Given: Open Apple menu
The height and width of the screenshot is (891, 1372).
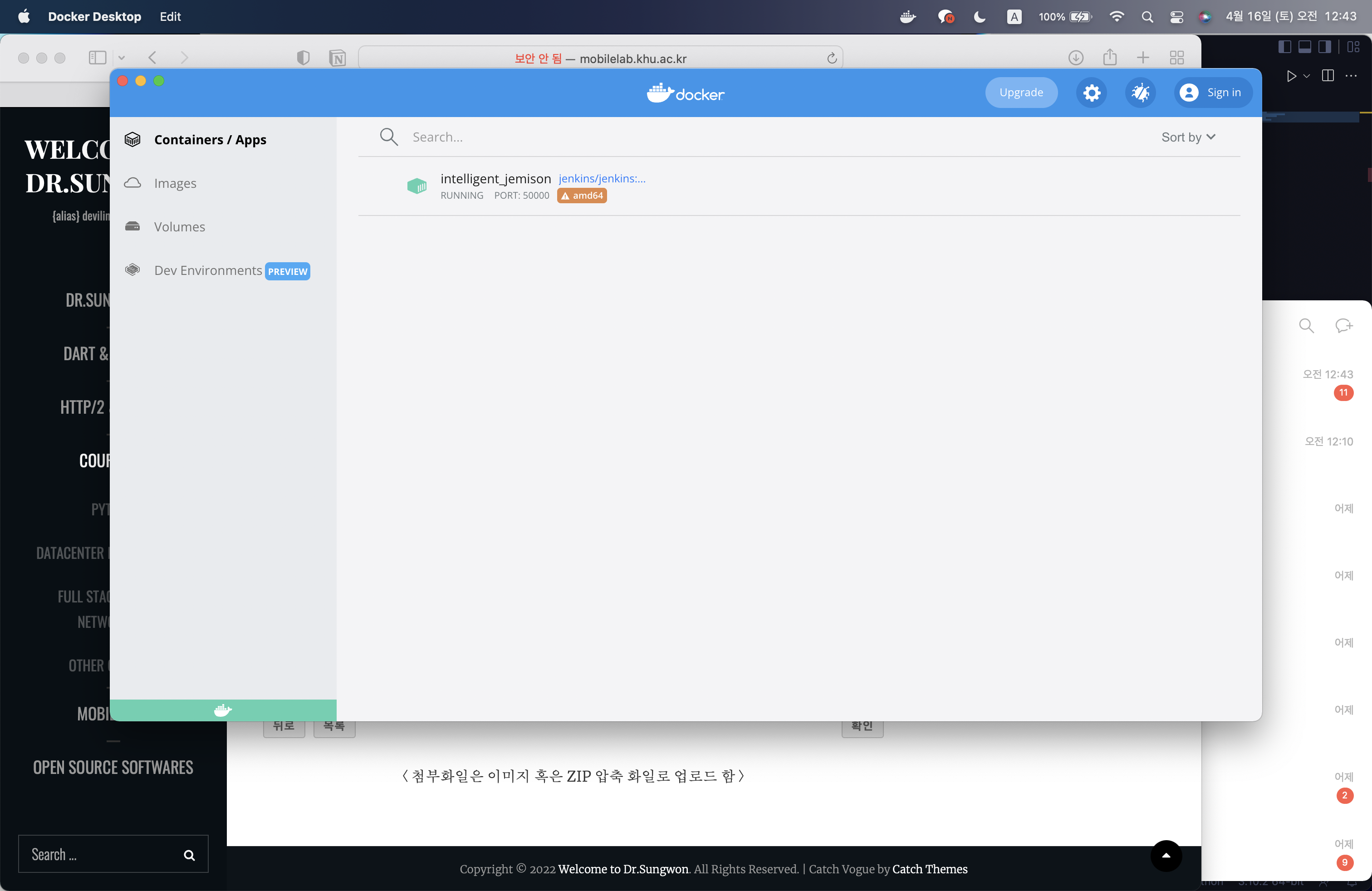Looking at the screenshot, I should [x=24, y=16].
